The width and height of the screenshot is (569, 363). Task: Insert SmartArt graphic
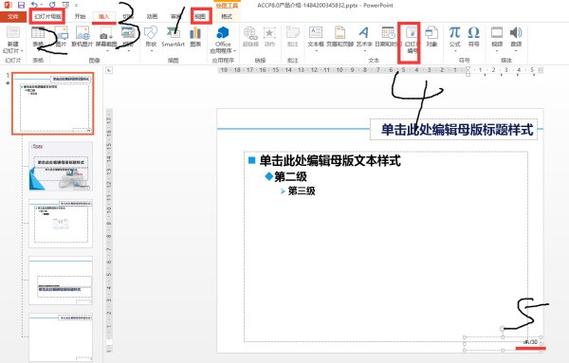coord(173,37)
